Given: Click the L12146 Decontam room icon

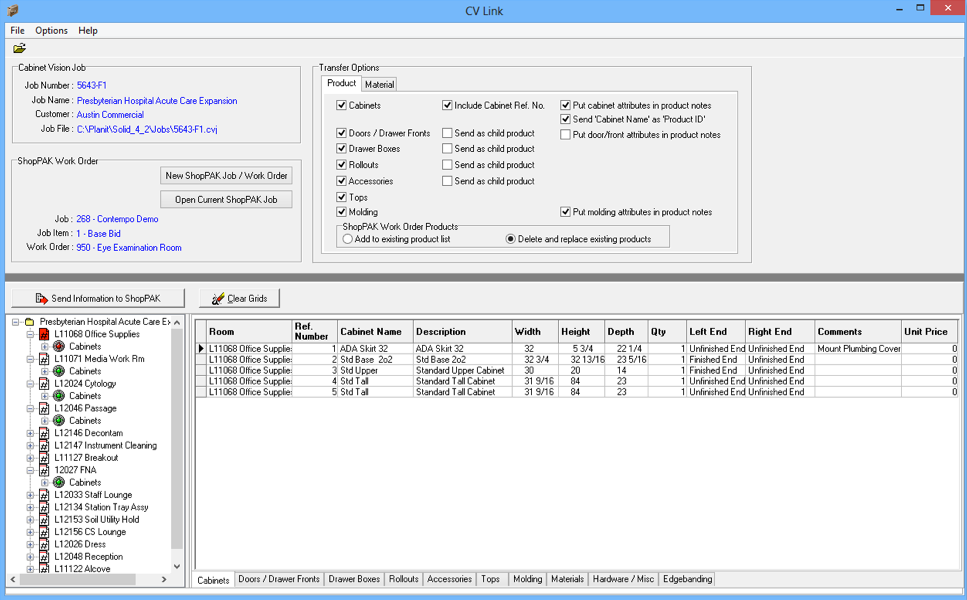Looking at the screenshot, I should (x=44, y=433).
